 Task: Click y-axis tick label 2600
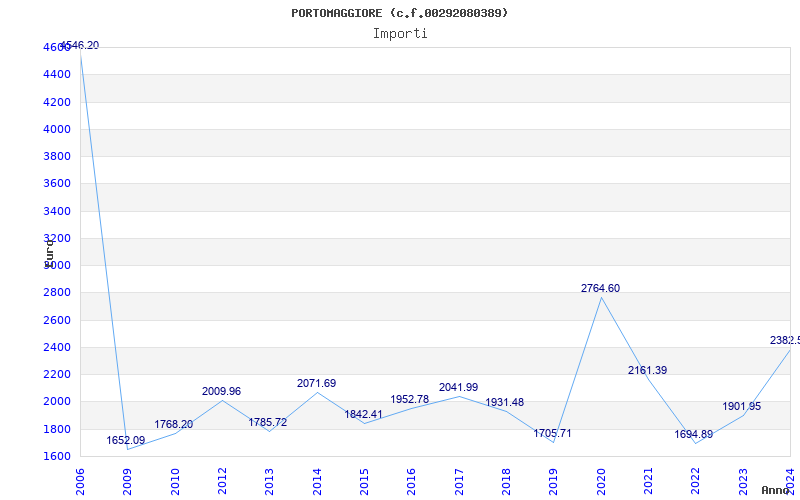pos(57,320)
